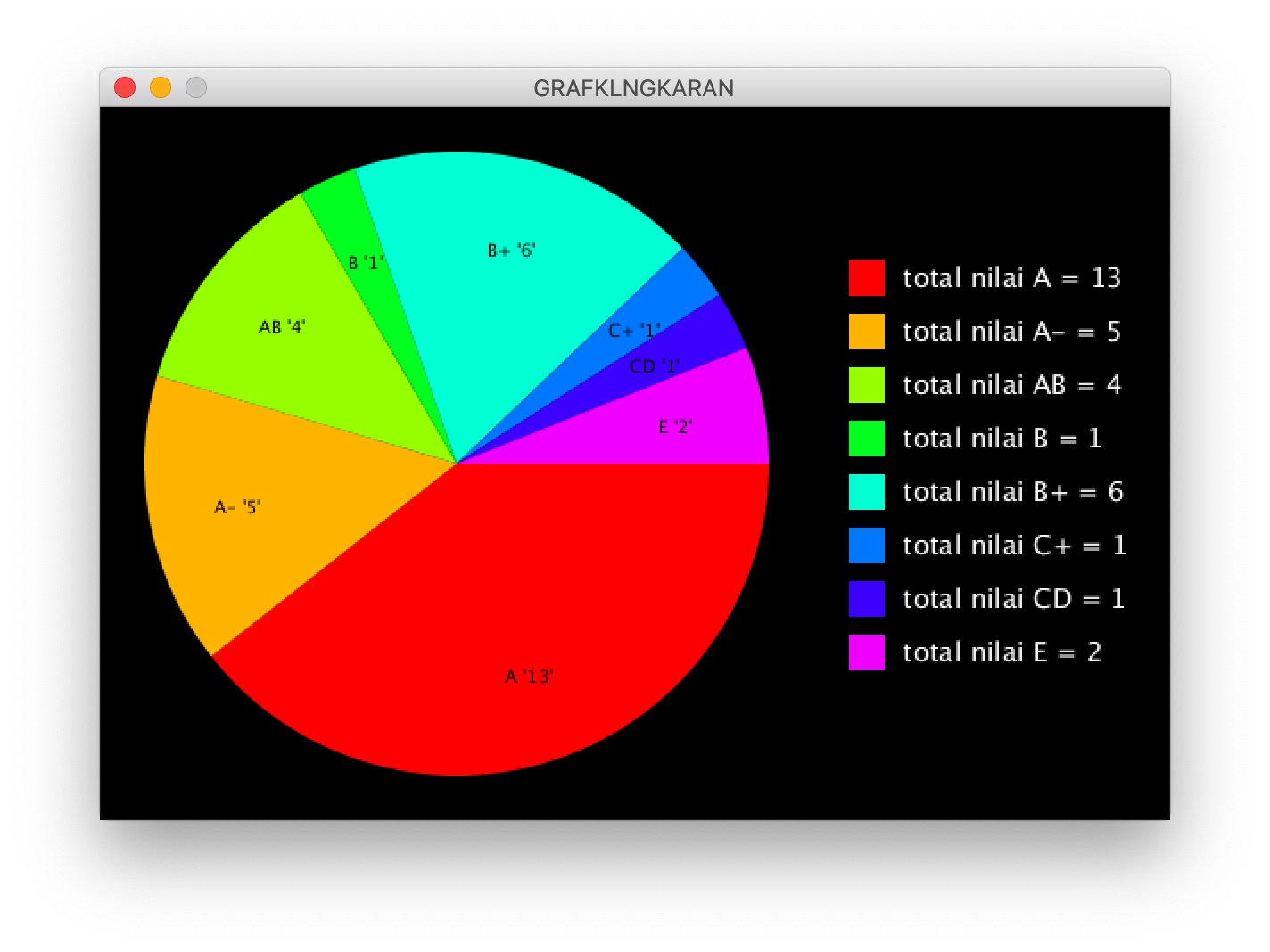The height and width of the screenshot is (952, 1270).
Task: Click the text 'total nilai A = 13'
Action: (x=1012, y=278)
